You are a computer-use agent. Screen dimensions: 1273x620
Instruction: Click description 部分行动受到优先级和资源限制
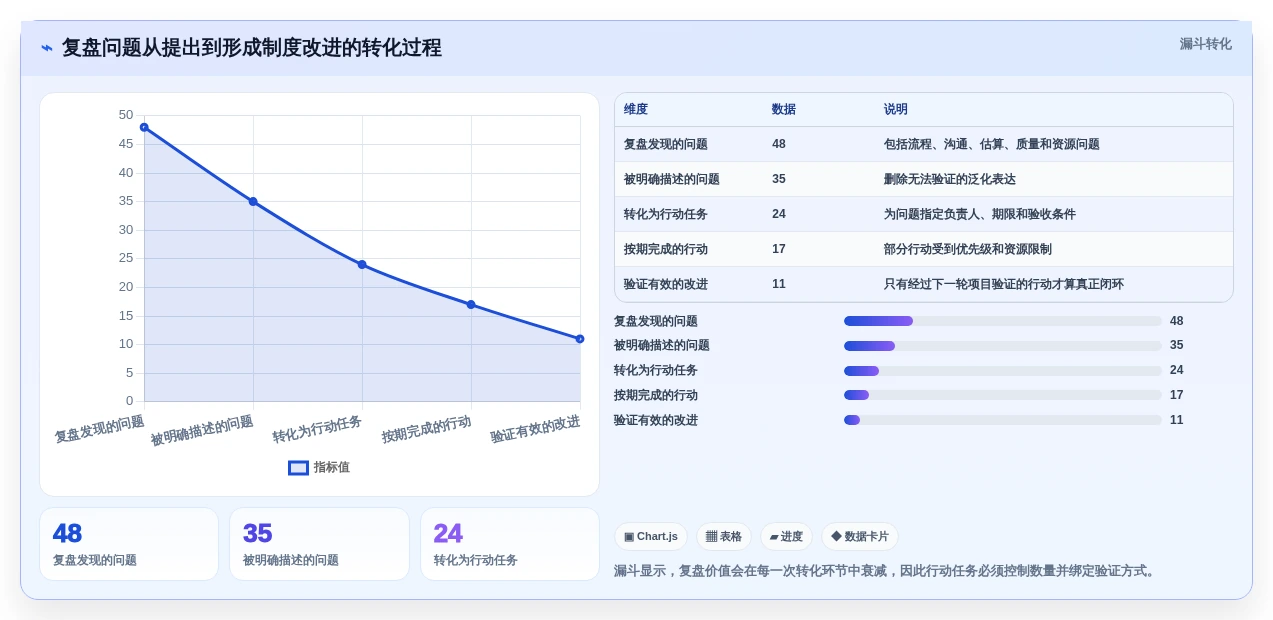click(968, 249)
